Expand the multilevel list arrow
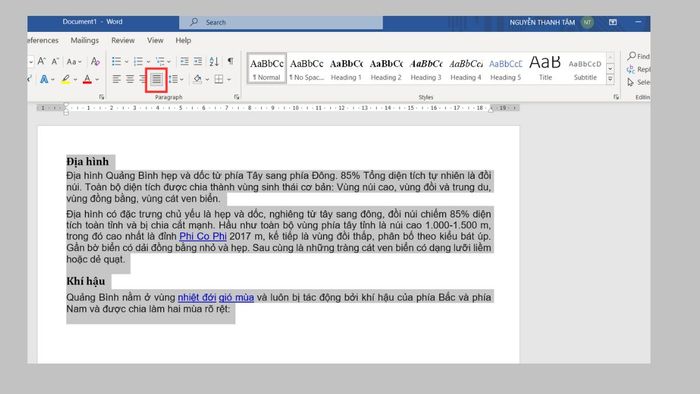 [x=169, y=62]
